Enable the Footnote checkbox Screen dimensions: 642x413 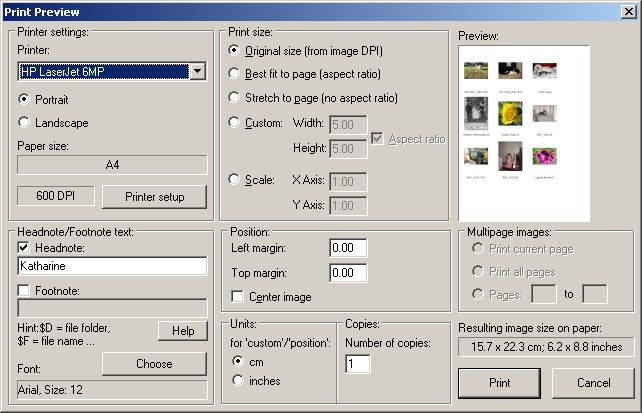point(25,291)
